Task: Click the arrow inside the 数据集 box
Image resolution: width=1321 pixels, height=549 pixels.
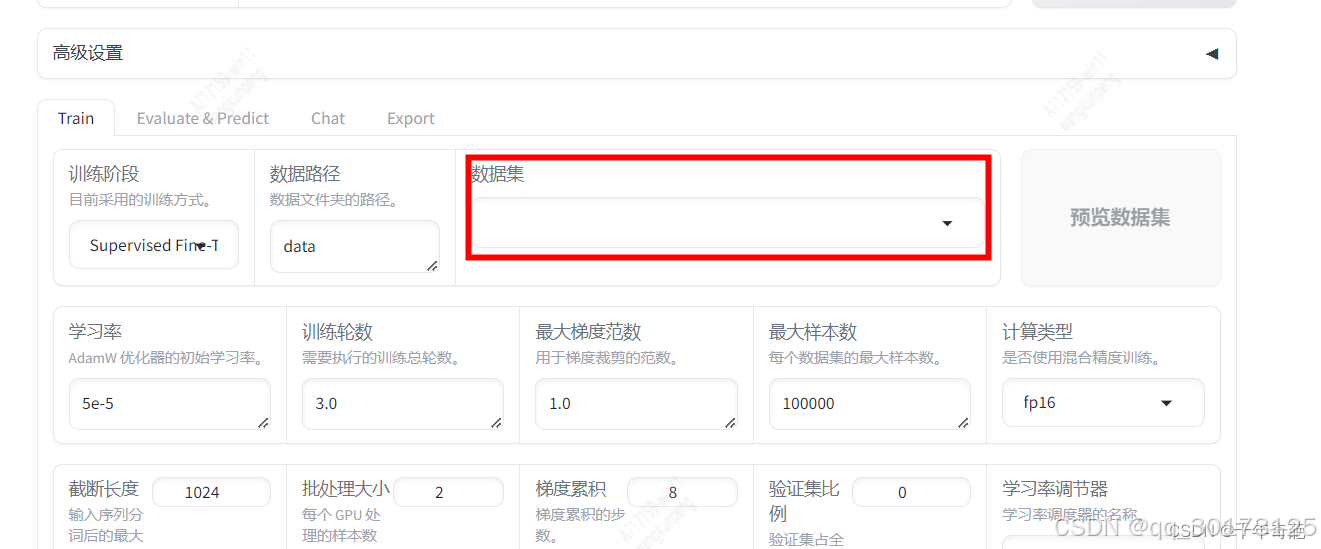Action: pos(947,224)
